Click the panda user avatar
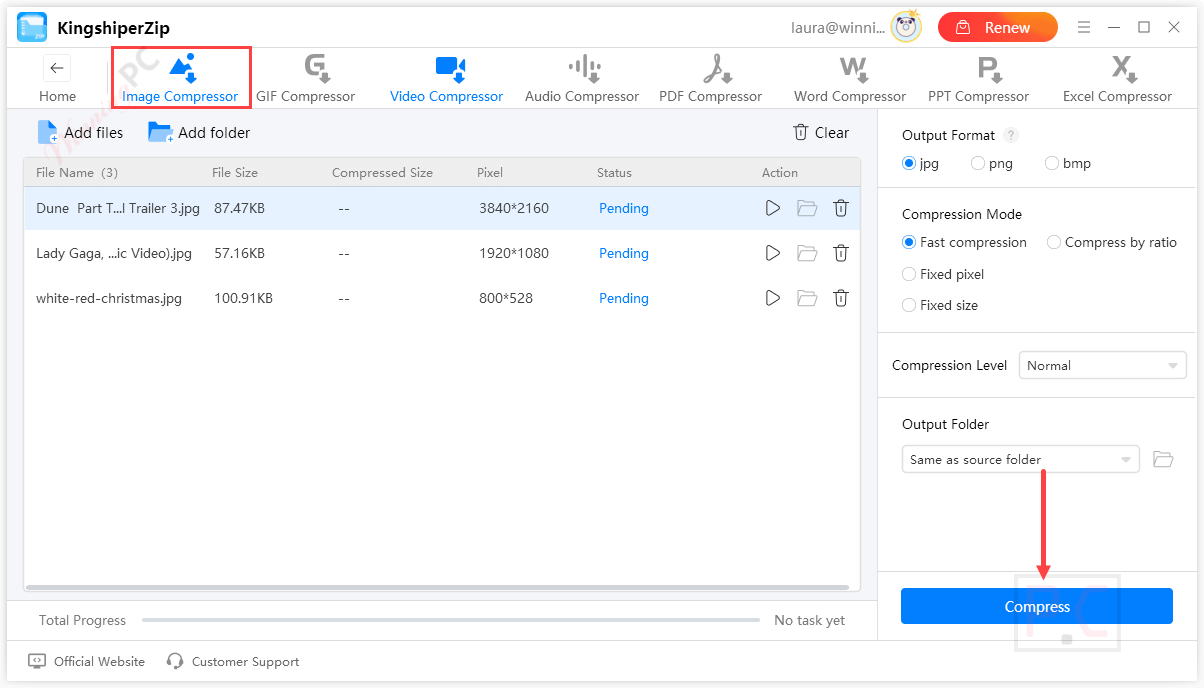The width and height of the screenshot is (1204, 688). (907, 27)
